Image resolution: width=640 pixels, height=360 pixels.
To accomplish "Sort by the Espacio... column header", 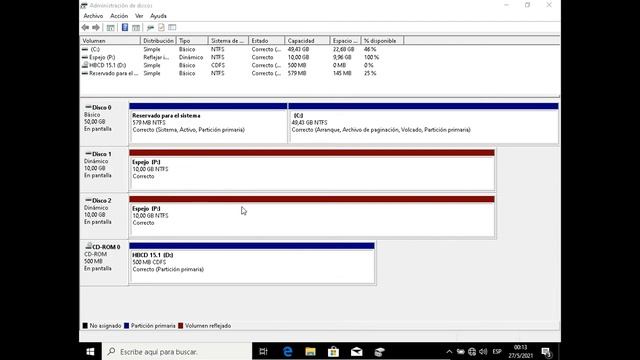I will [345, 41].
